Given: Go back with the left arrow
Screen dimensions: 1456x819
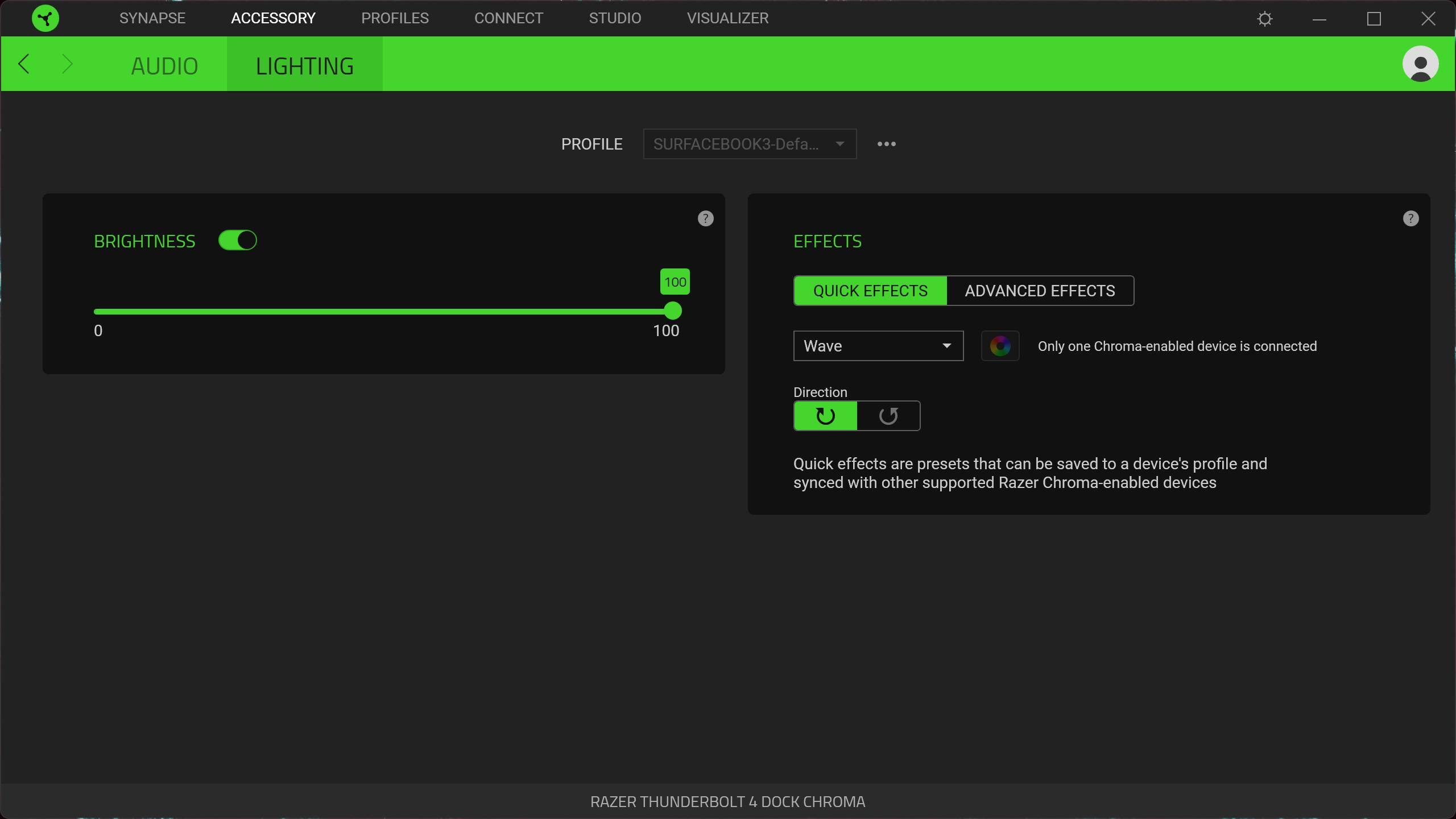Looking at the screenshot, I should (x=24, y=64).
